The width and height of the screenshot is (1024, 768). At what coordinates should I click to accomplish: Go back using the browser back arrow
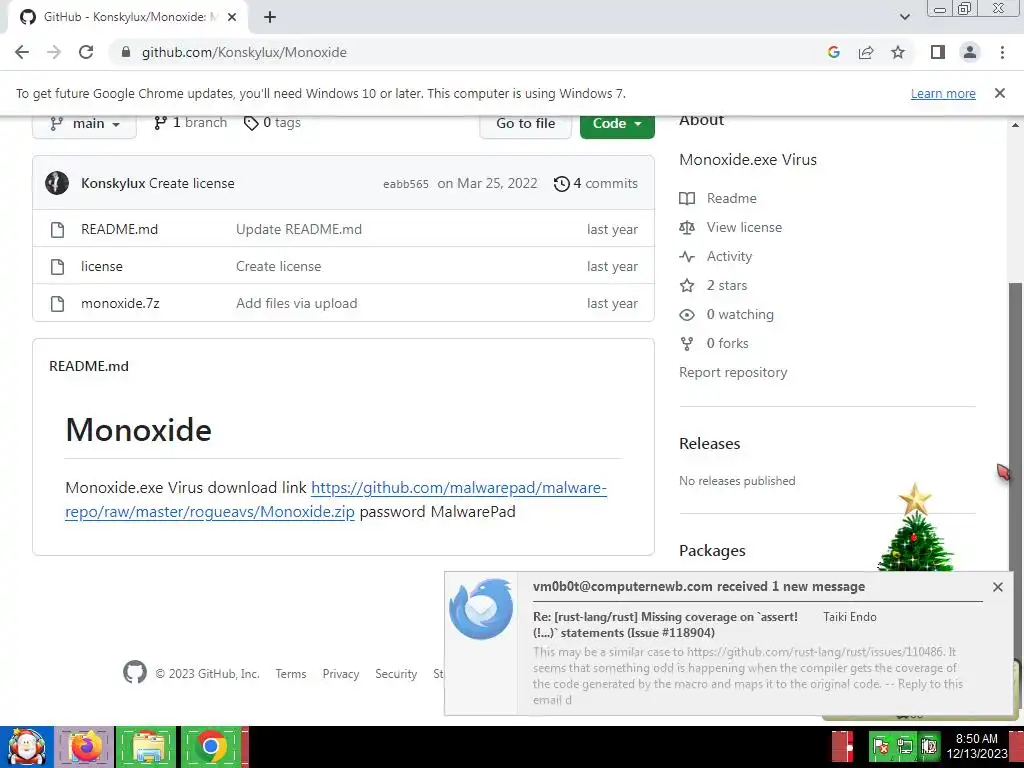click(x=22, y=52)
